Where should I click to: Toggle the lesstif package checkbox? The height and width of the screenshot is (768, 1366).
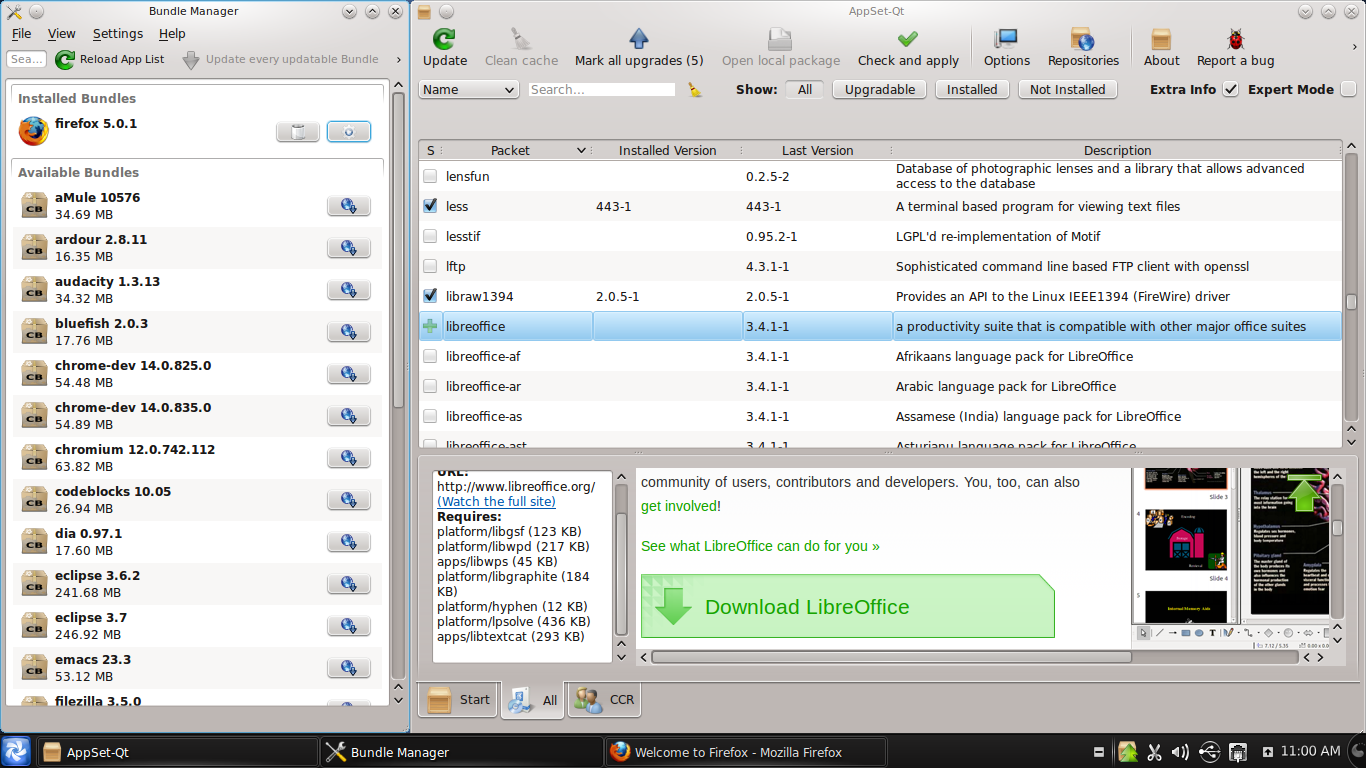coord(430,236)
